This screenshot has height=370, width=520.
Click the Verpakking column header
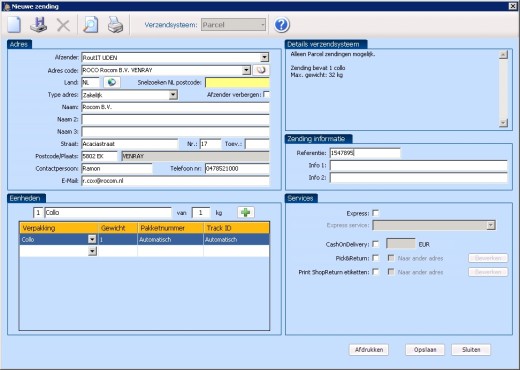[59, 228]
